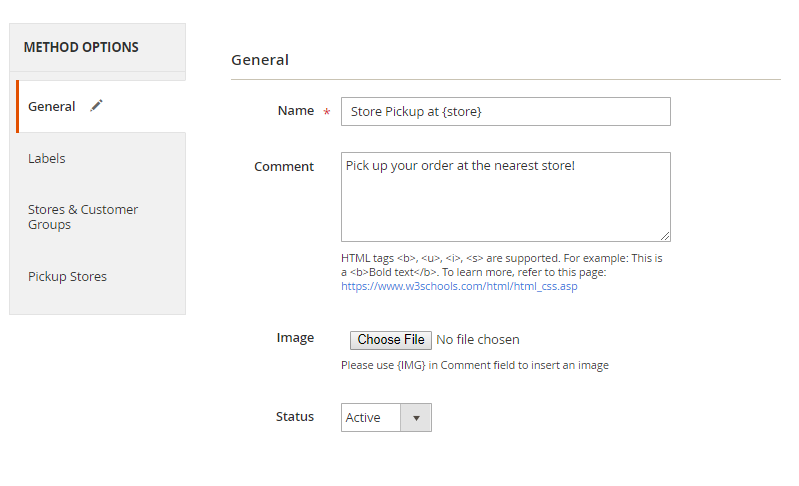Focus the Name input field
The height and width of the screenshot is (486, 799).
[505, 111]
